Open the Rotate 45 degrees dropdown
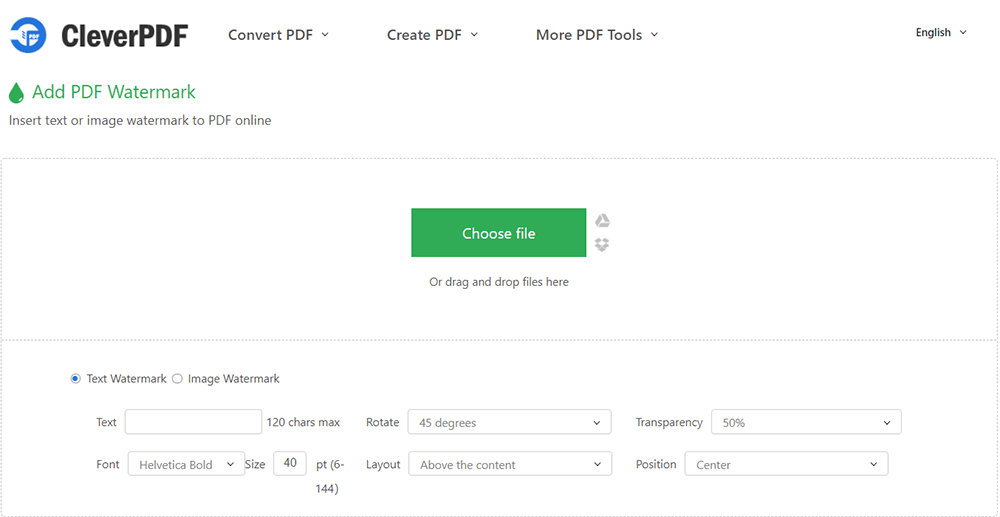 click(x=509, y=423)
